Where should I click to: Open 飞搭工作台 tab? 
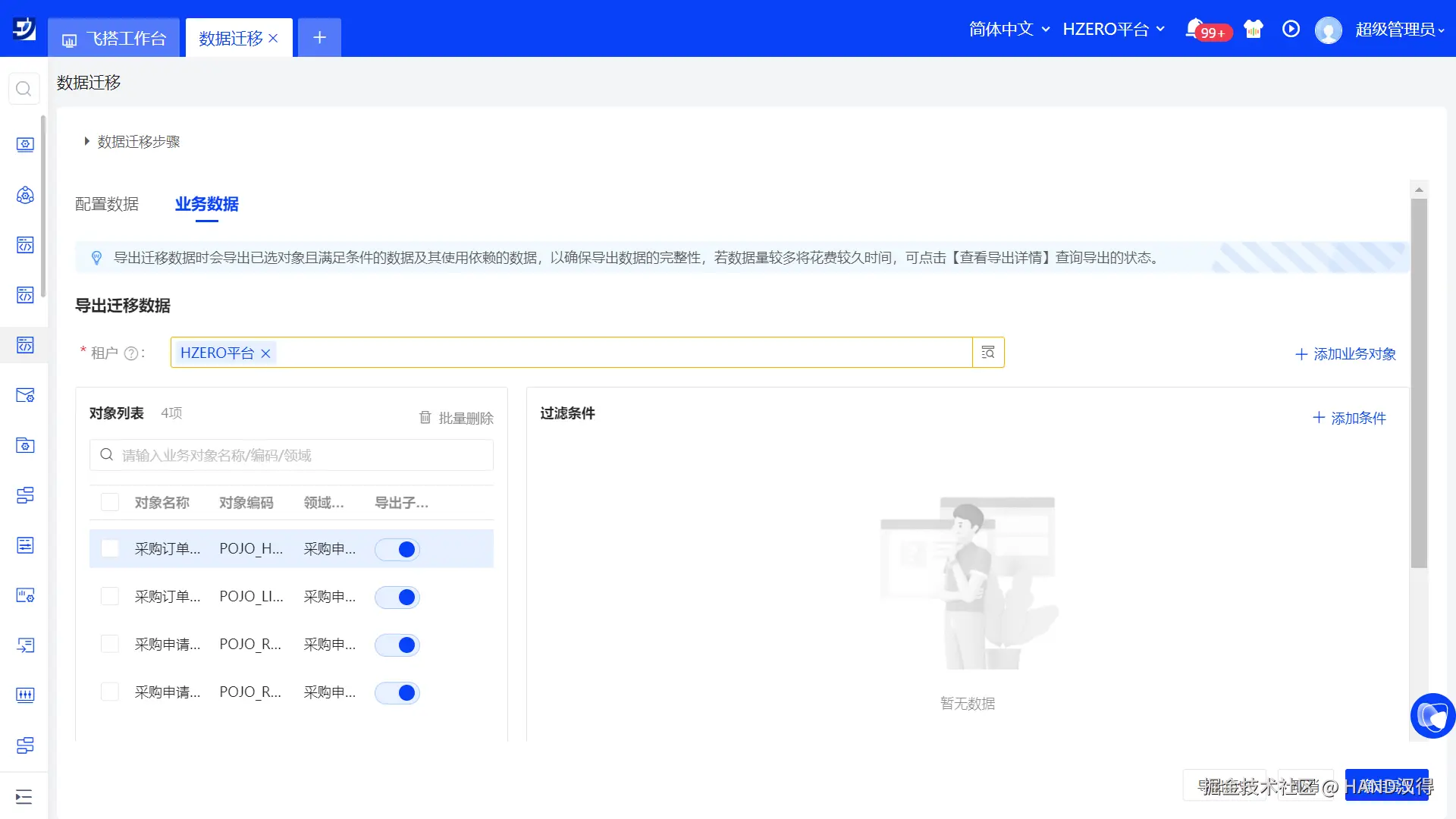[115, 39]
